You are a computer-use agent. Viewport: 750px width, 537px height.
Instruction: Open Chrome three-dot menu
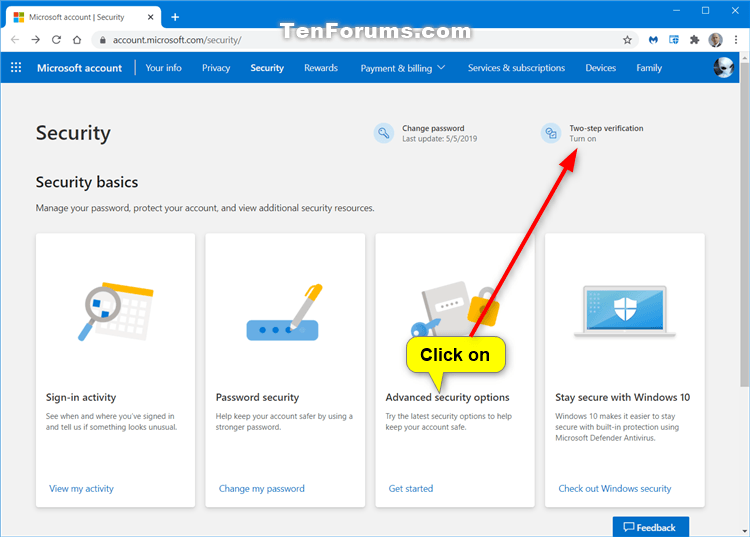736,40
